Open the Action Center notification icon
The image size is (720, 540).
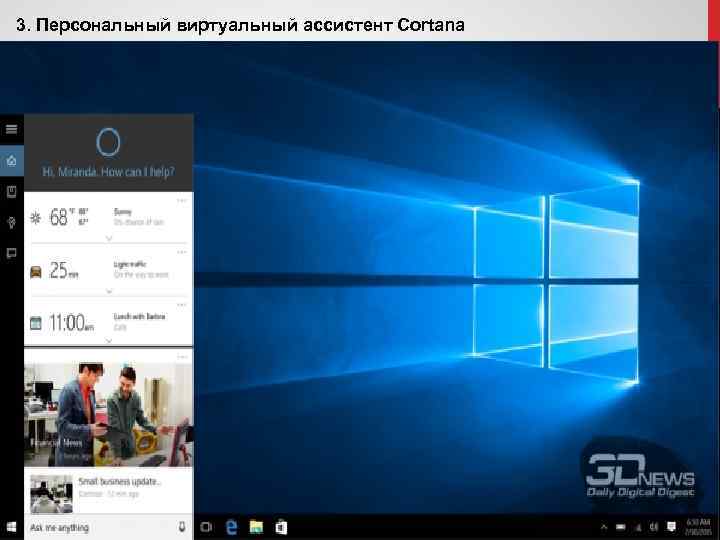coord(671,527)
